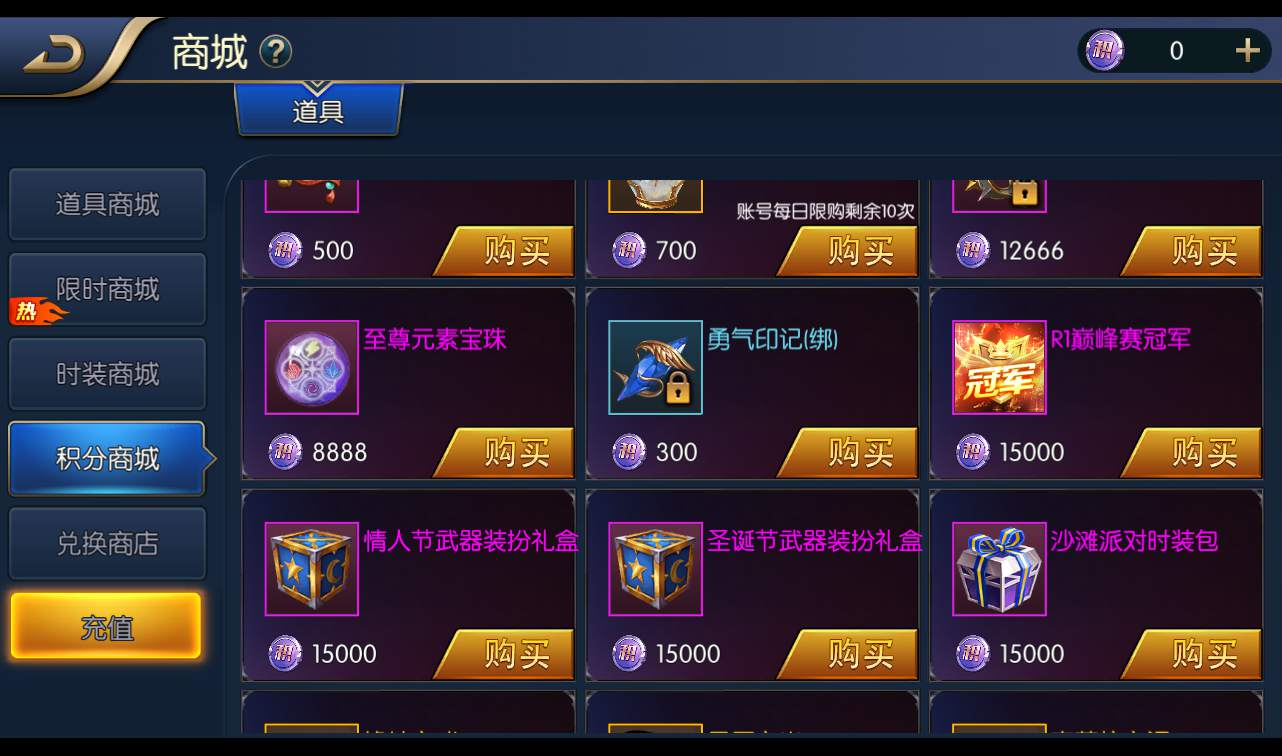Screen dimensions: 1282x756
Task: Buy the 300-point 勇气印记 item
Action: click(x=849, y=453)
